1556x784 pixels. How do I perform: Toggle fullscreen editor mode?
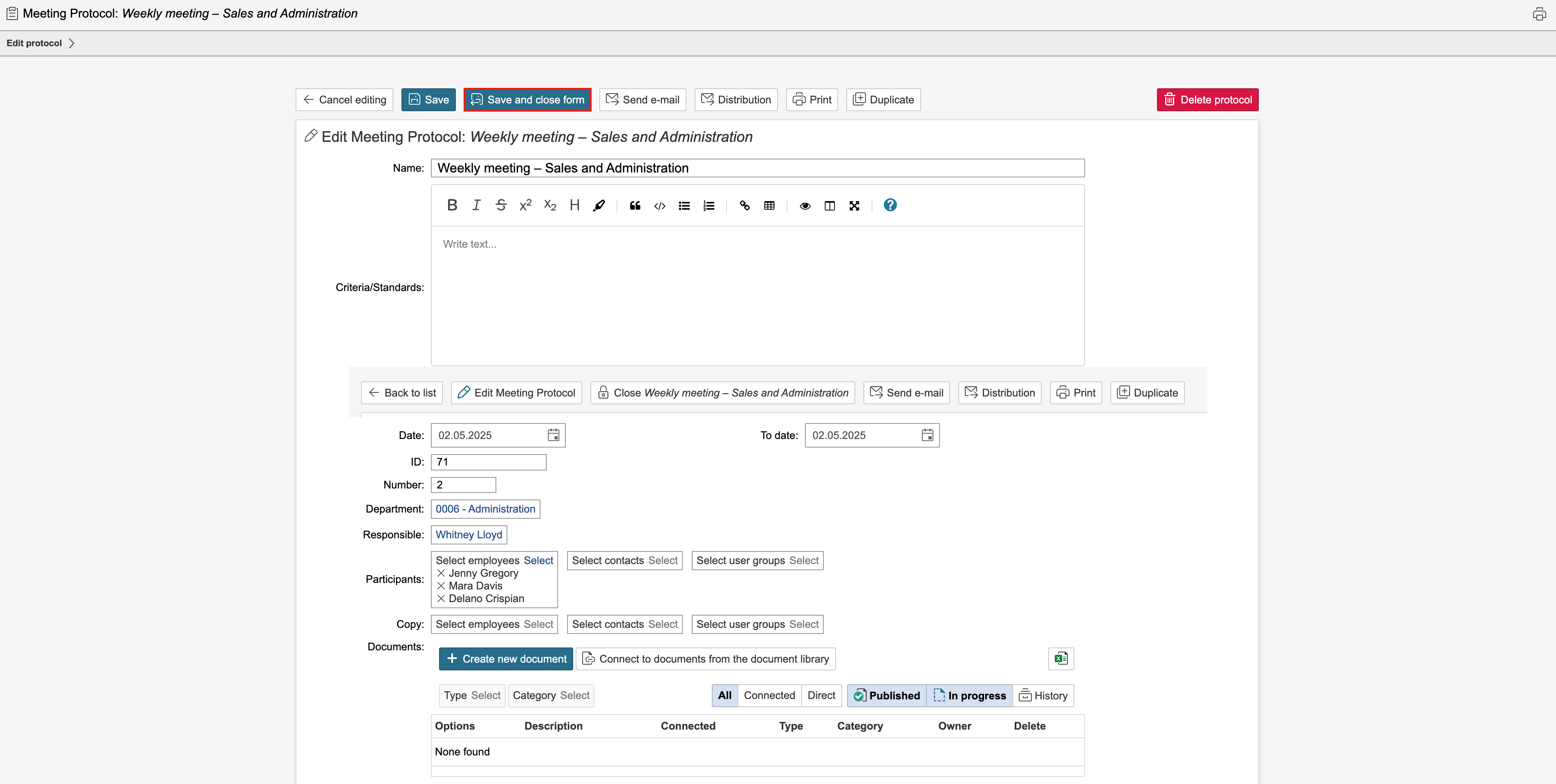click(x=854, y=206)
